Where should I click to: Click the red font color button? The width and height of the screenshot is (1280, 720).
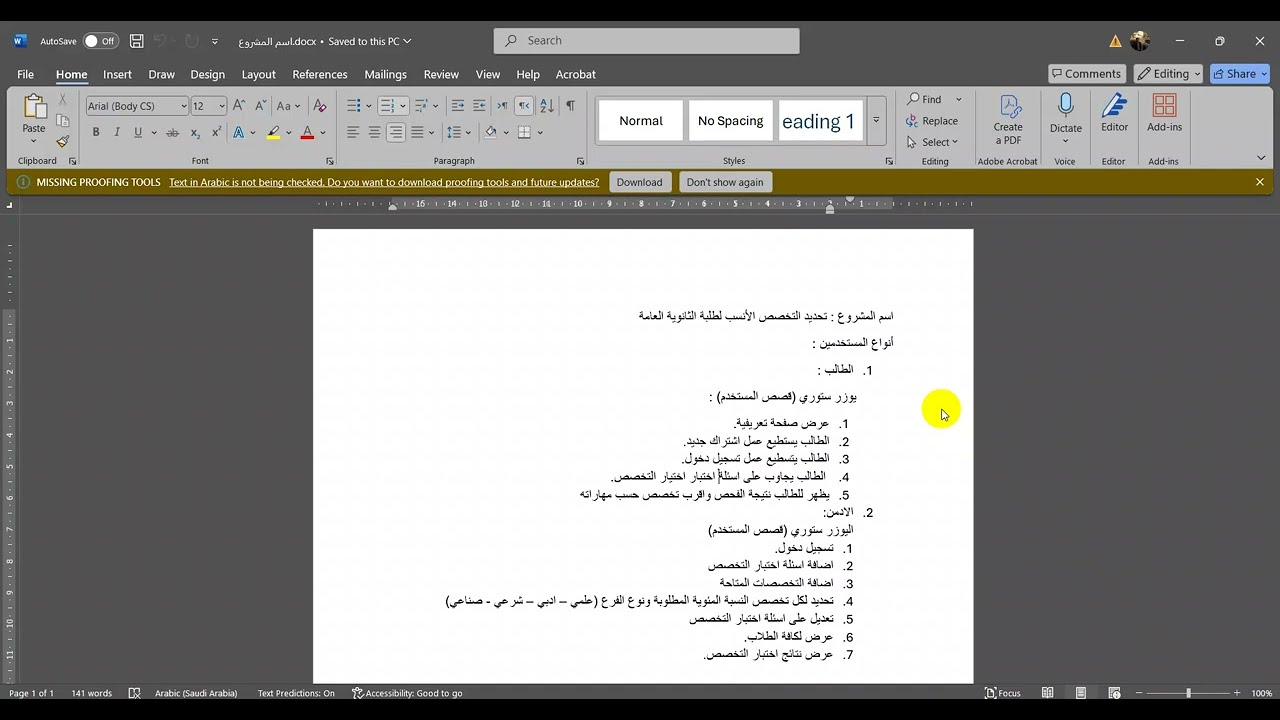(x=307, y=132)
